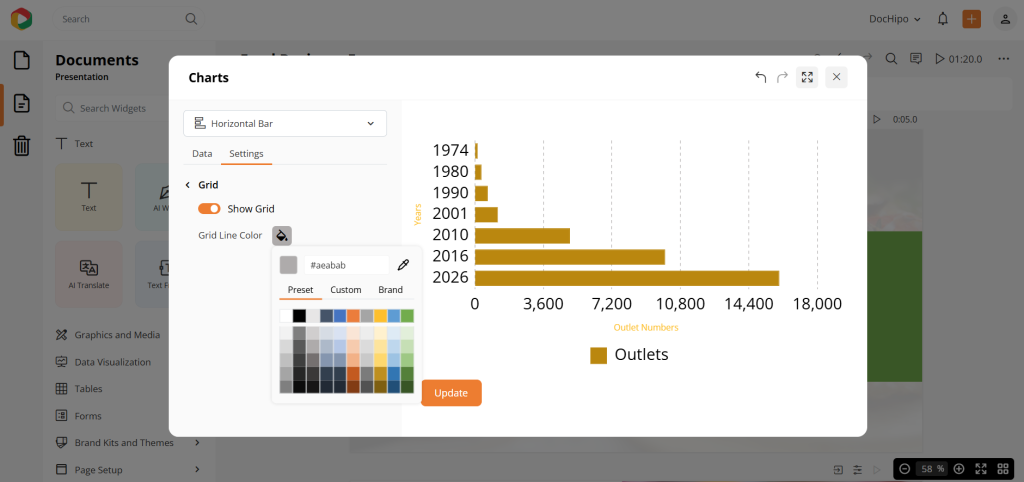Focus the top Search field
Screen dimensions: 1024x482
point(127,19)
